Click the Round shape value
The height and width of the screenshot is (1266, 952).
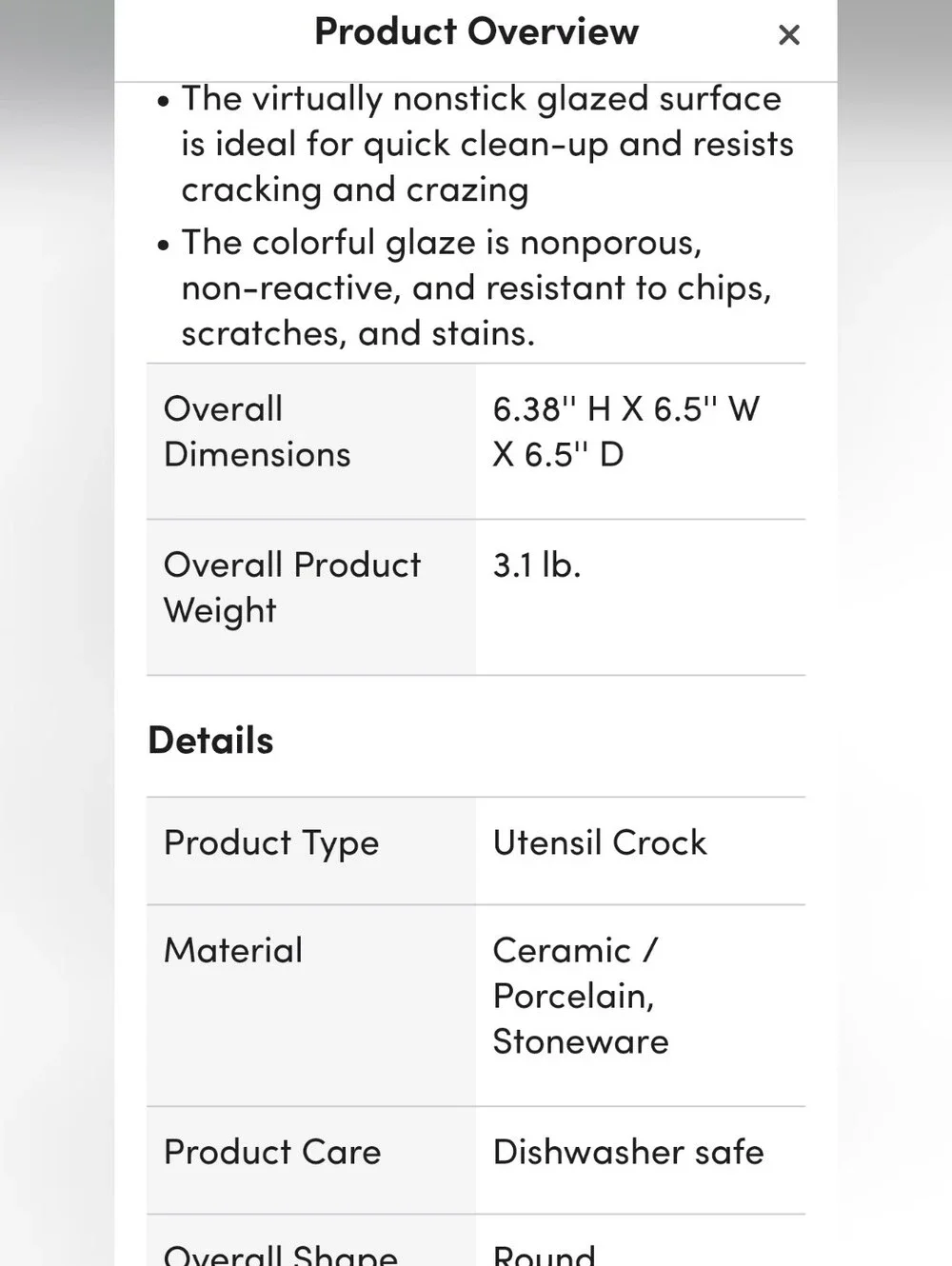coord(545,1253)
